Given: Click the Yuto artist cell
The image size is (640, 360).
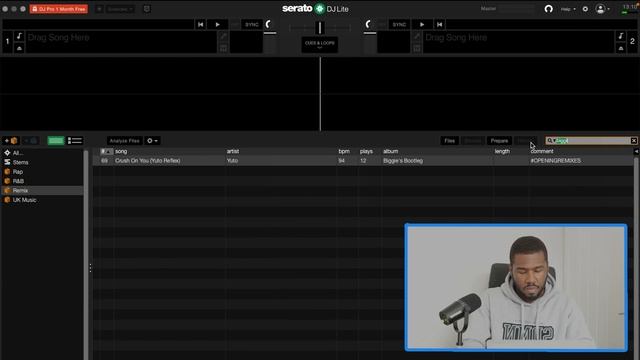Looking at the screenshot, I should pos(232,161).
